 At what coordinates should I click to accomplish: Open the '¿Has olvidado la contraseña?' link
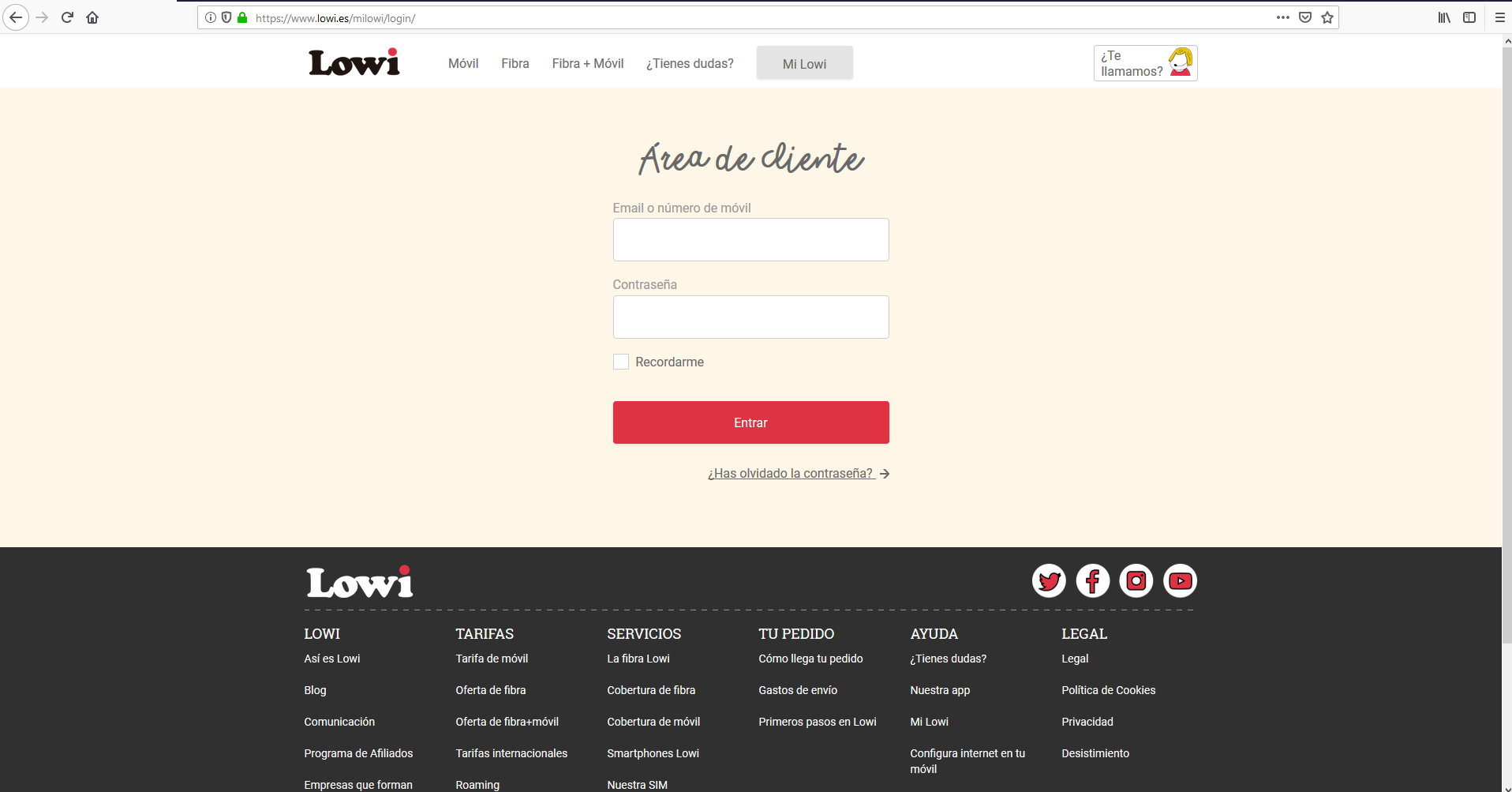pos(790,473)
